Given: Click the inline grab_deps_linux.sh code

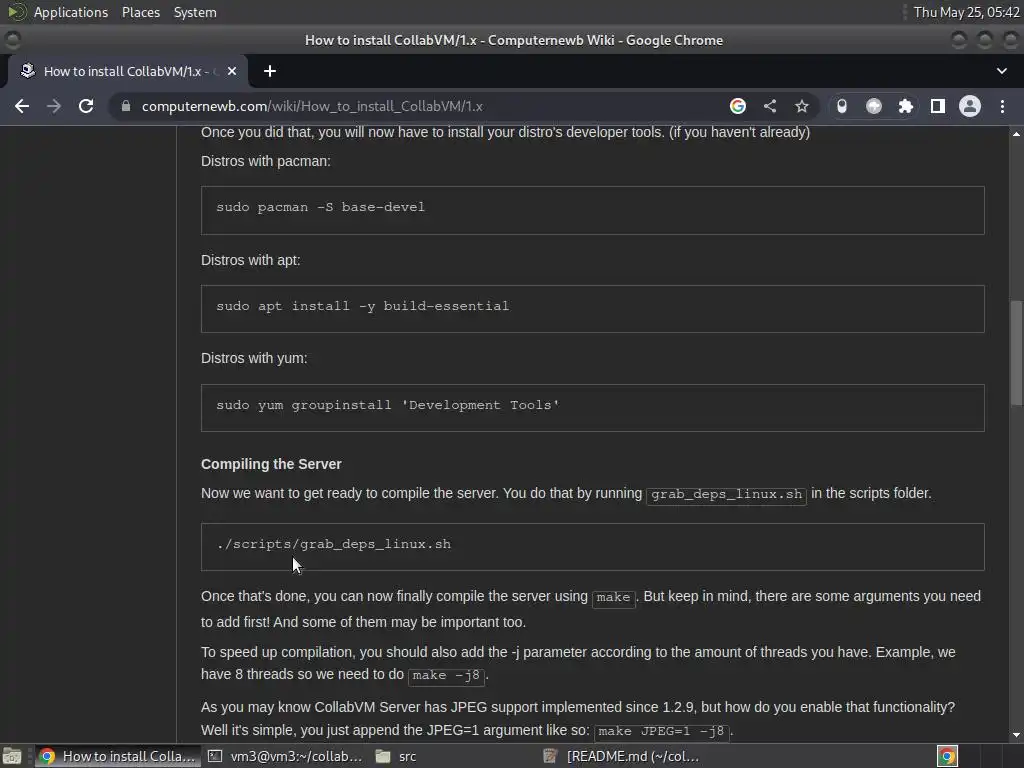Looking at the screenshot, I should click(726, 494).
